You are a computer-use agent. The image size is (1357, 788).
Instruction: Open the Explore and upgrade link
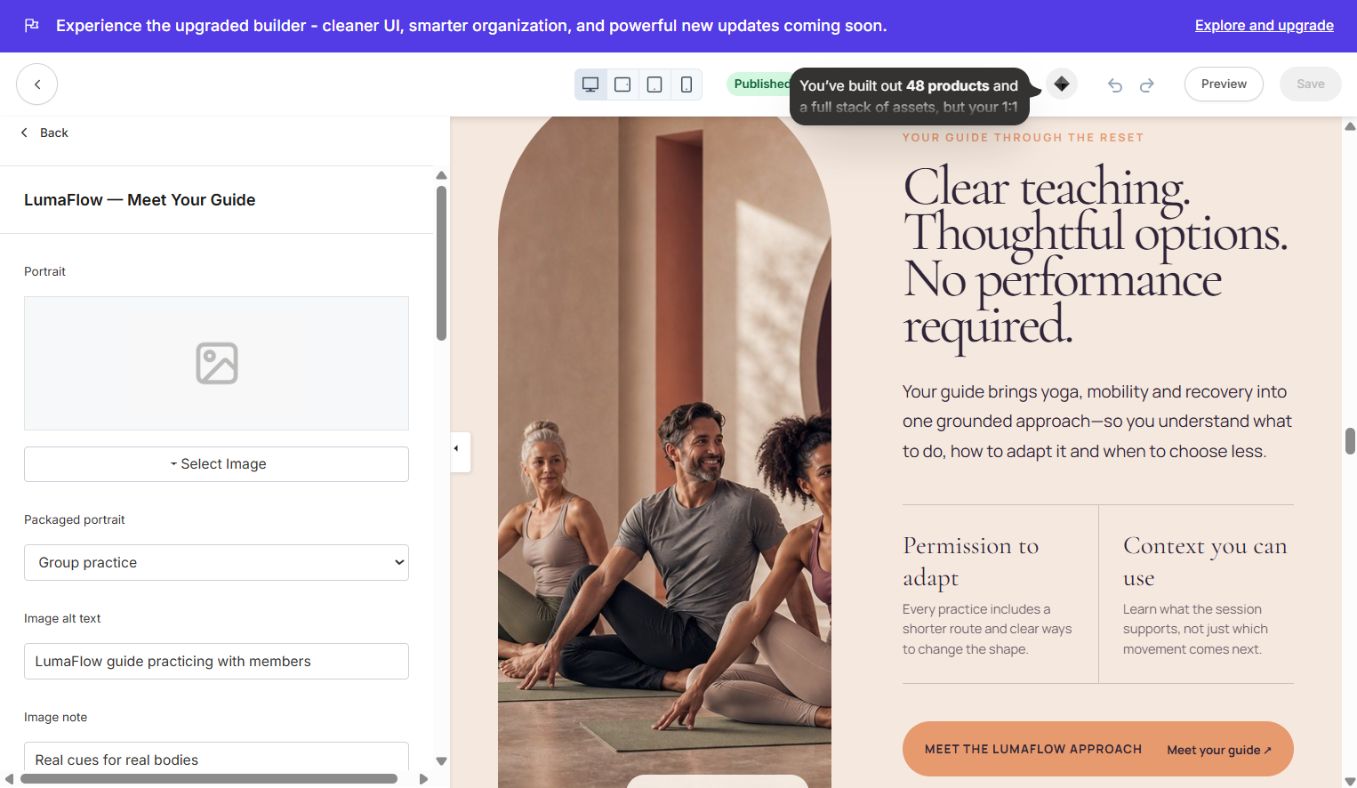[1264, 25]
